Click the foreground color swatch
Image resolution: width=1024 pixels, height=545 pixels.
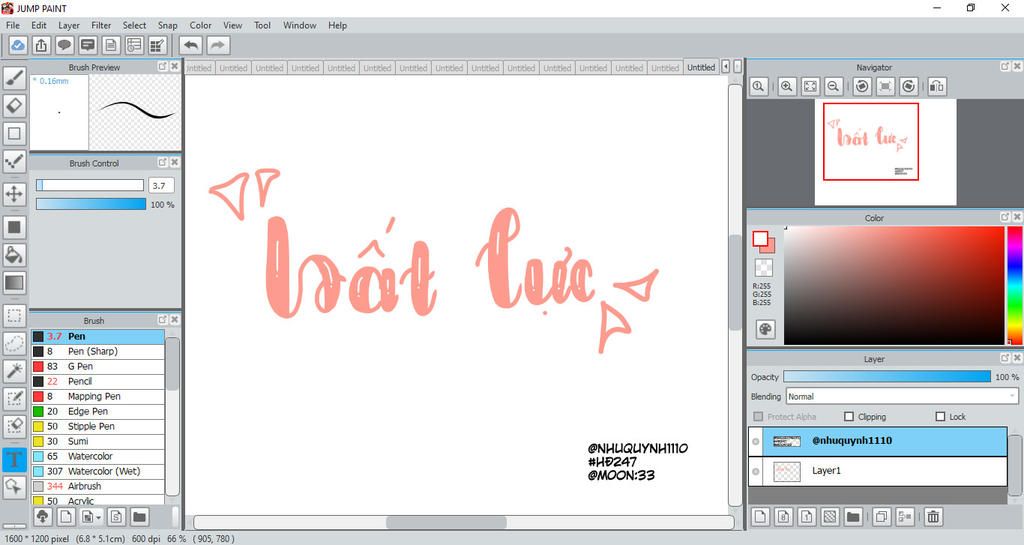[x=760, y=238]
